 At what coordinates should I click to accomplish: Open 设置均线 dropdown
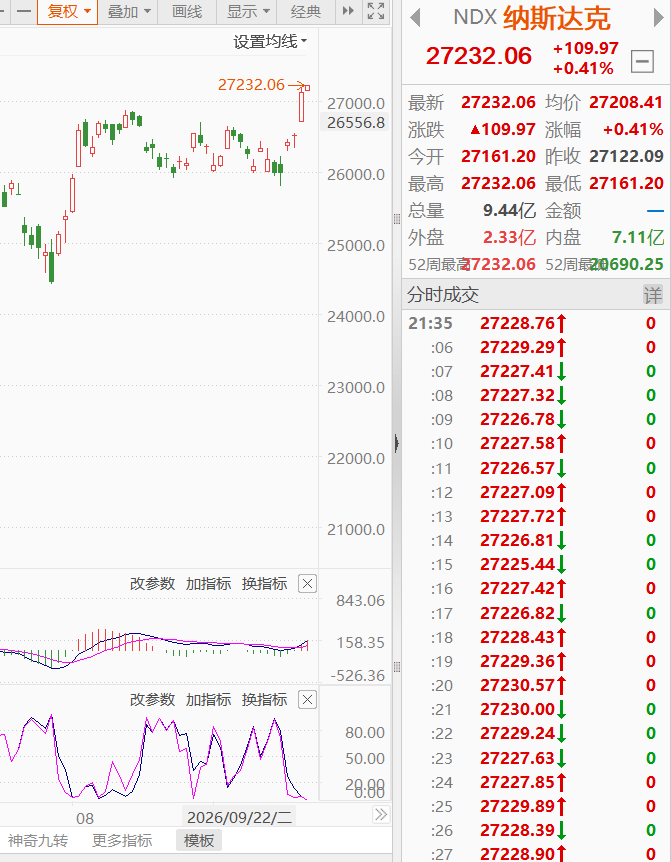coord(270,41)
